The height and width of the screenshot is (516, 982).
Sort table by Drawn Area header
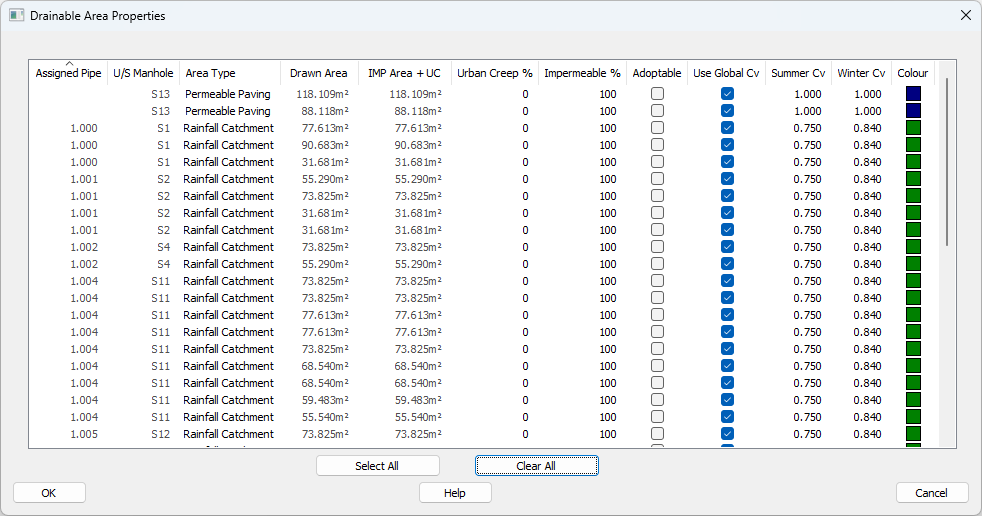tap(319, 73)
